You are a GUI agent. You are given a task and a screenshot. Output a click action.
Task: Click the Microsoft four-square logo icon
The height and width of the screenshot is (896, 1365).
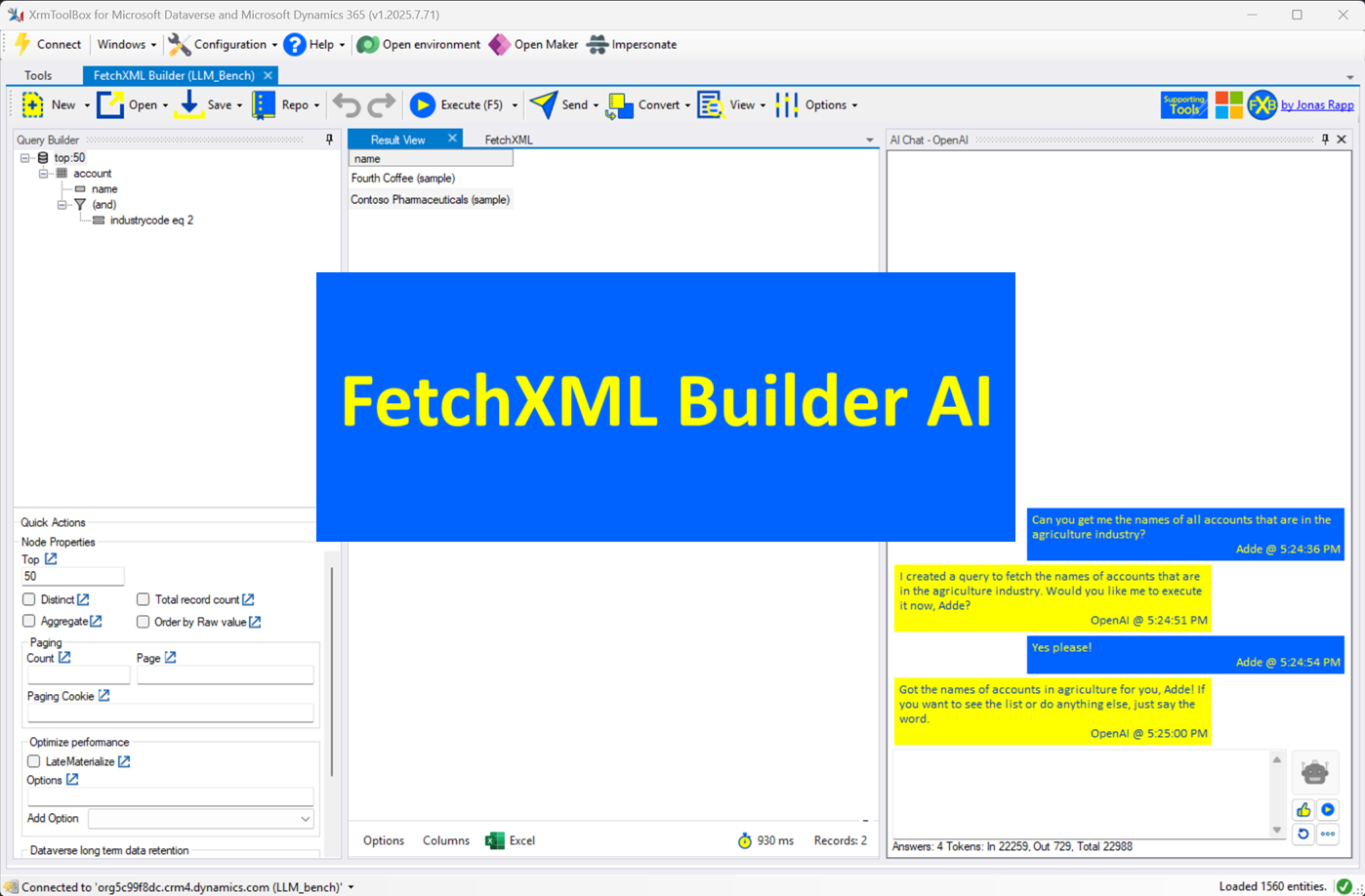point(1229,104)
